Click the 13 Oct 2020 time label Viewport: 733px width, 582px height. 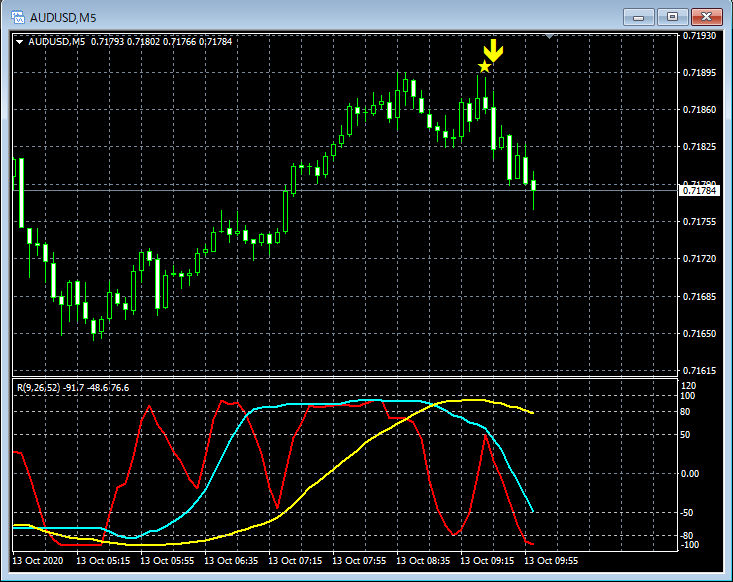[38, 560]
